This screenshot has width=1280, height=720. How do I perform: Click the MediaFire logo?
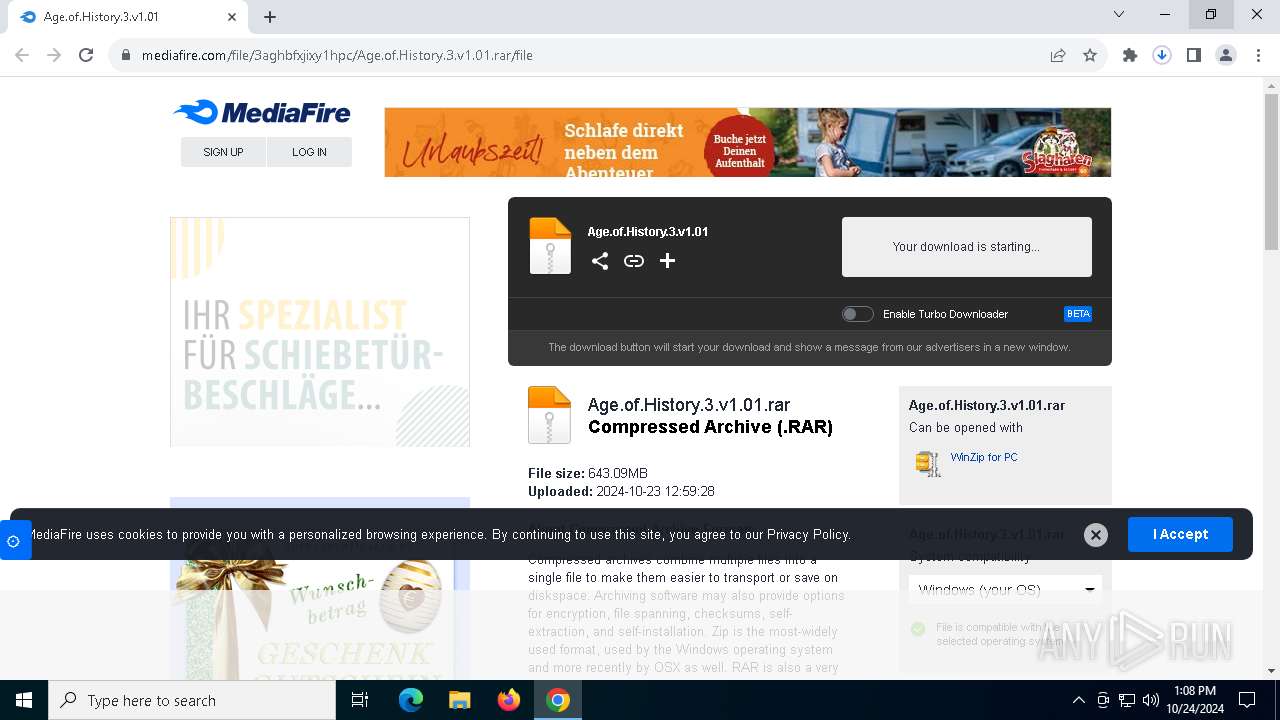(262, 113)
